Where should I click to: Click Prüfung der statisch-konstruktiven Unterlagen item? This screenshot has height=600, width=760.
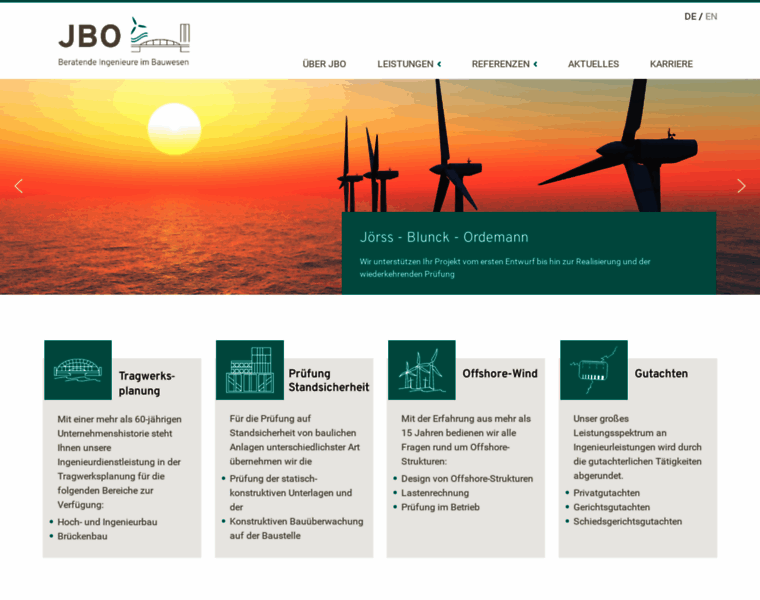point(291,493)
